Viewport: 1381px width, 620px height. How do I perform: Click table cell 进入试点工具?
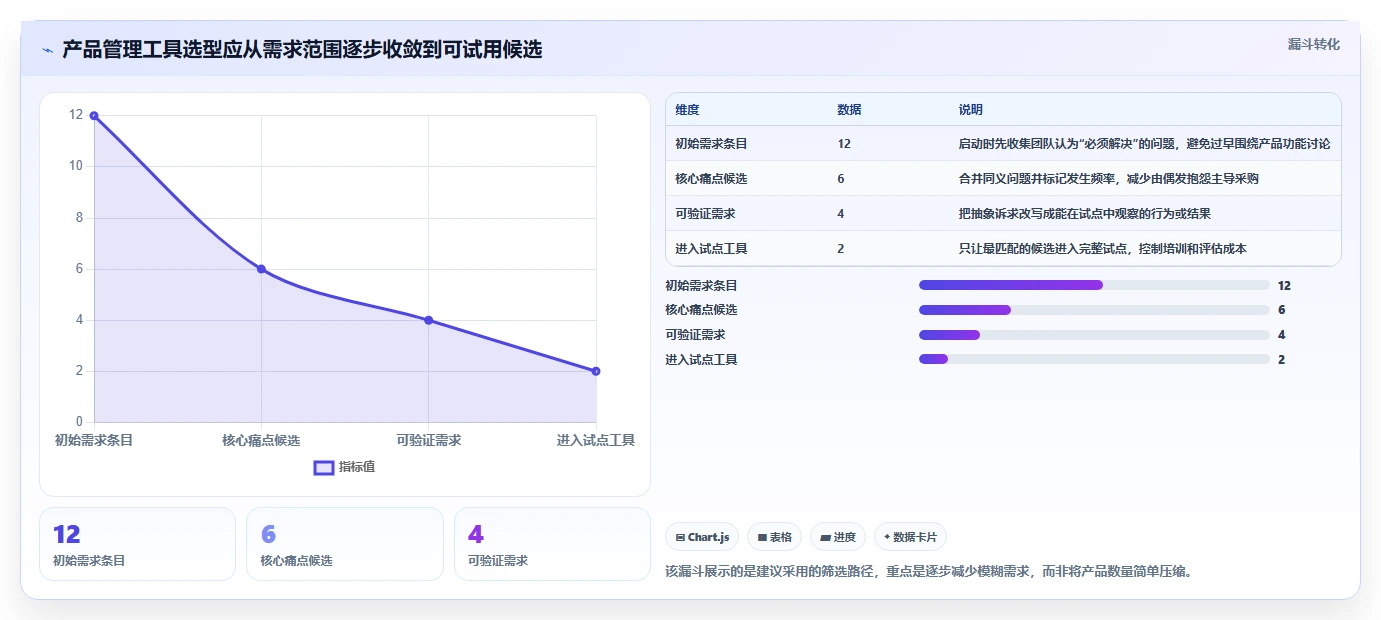coord(711,249)
